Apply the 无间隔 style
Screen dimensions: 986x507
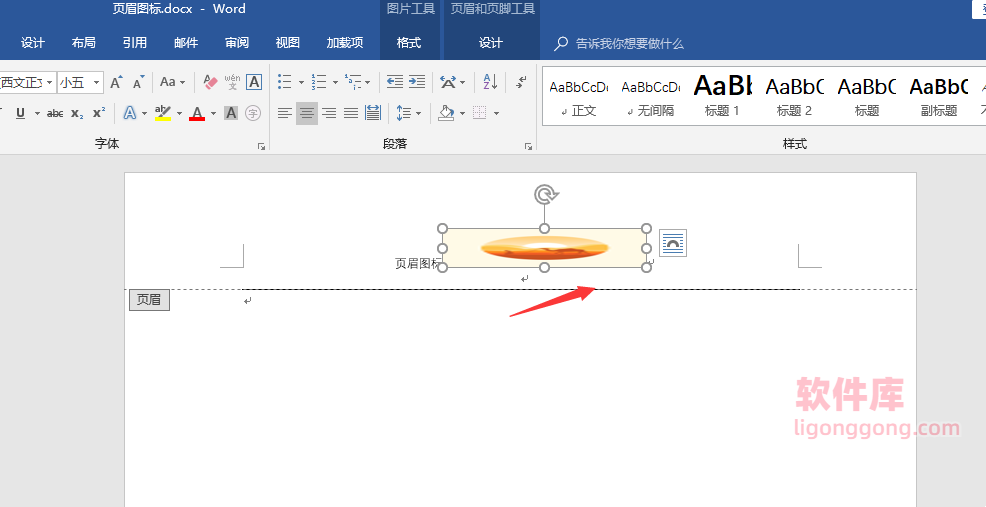pos(651,96)
